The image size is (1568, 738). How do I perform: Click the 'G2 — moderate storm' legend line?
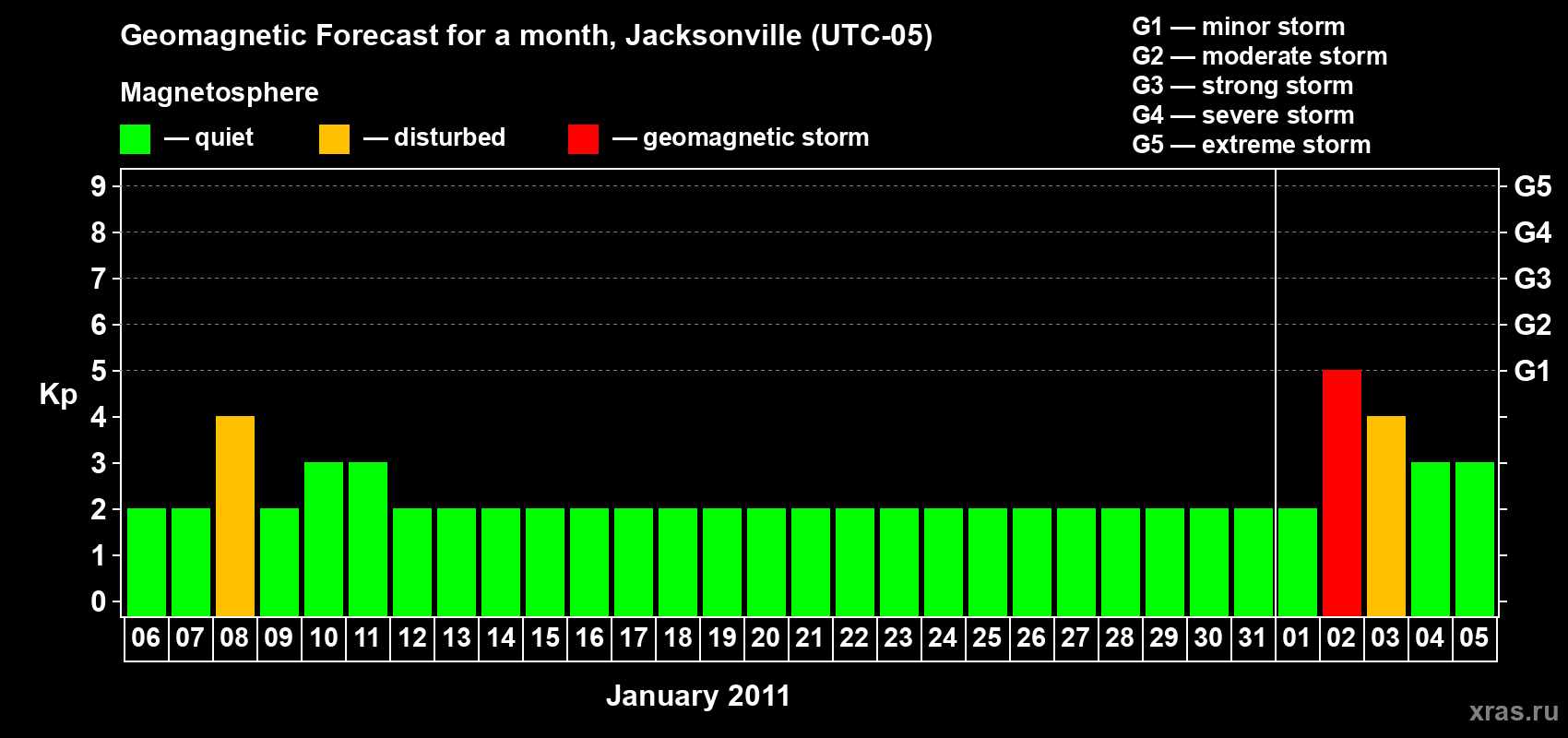pos(1259,56)
